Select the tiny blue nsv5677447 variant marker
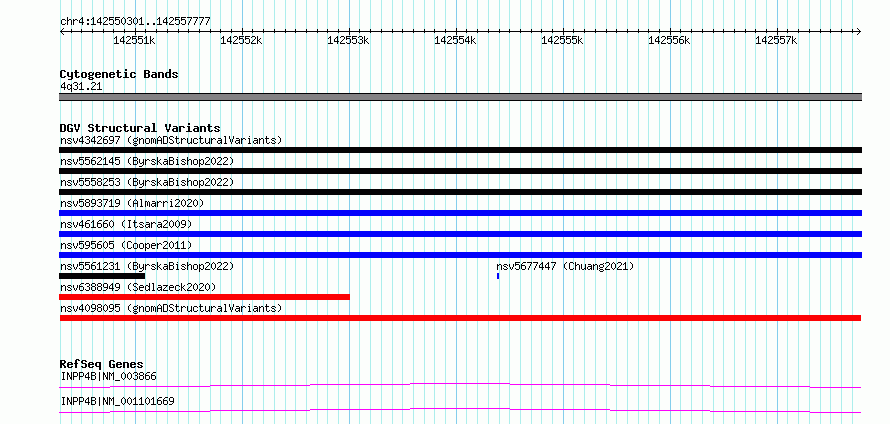Viewport: 890px width, 424px height. point(498,276)
